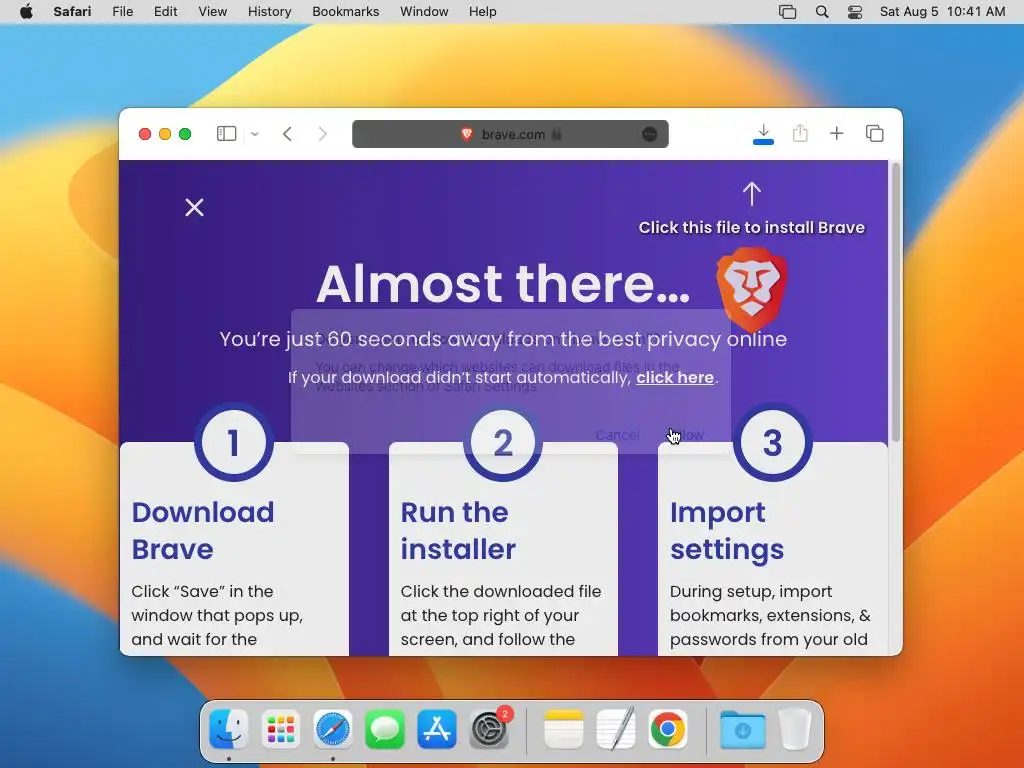
Task: Click the page vertical scrollbar
Action: tap(895, 302)
